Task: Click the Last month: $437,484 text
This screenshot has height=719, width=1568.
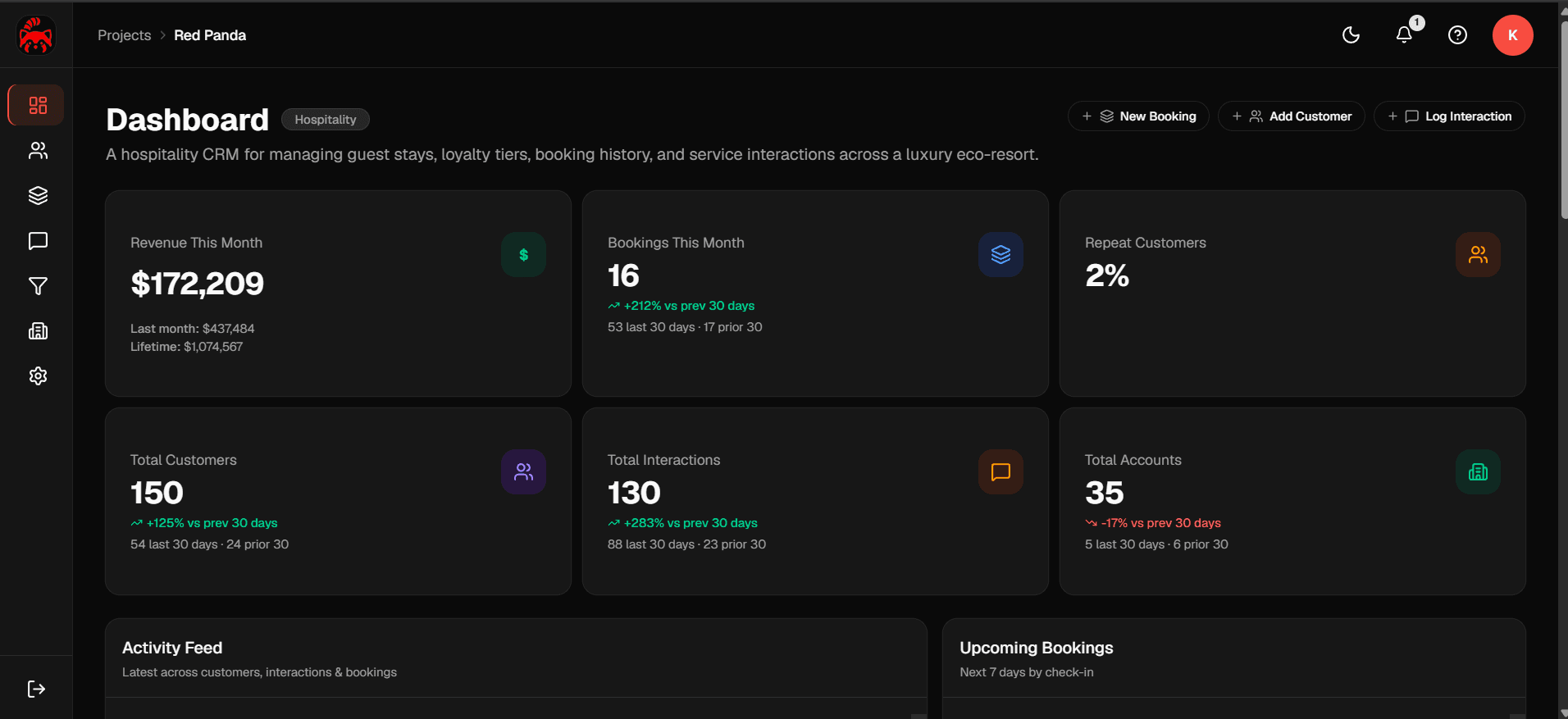Action: point(193,329)
